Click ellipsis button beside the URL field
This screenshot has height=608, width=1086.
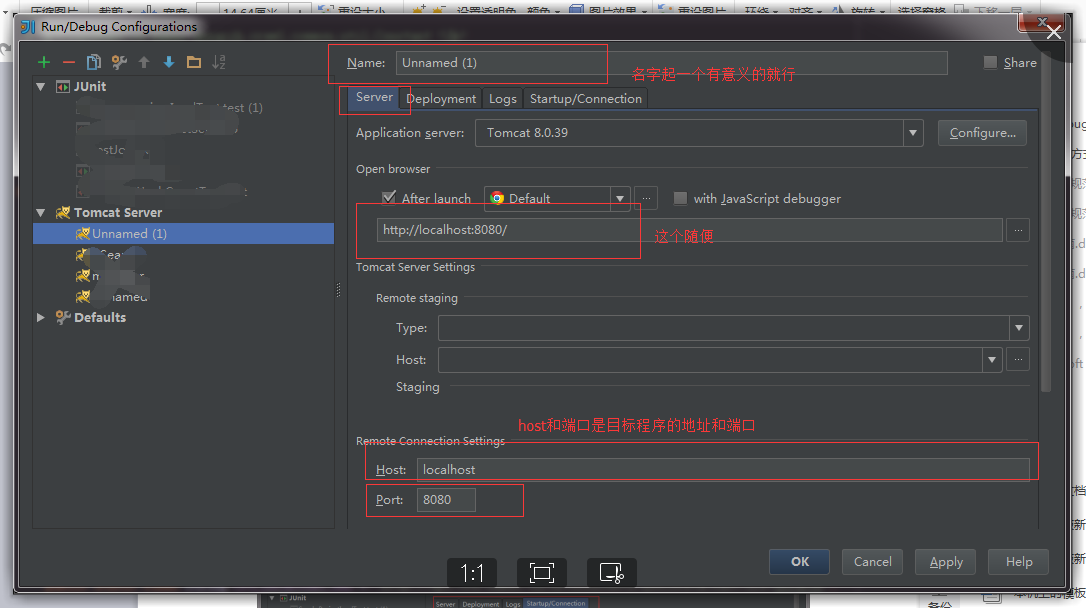point(1018,230)
